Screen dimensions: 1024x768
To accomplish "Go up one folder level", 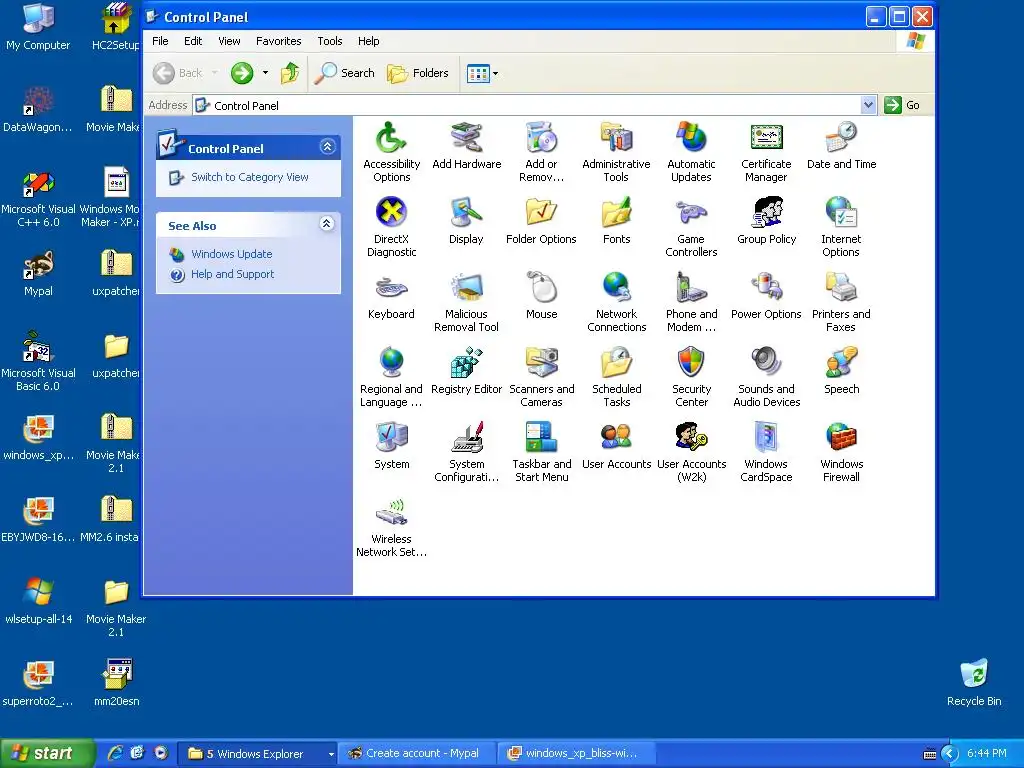I will (290, 73).
